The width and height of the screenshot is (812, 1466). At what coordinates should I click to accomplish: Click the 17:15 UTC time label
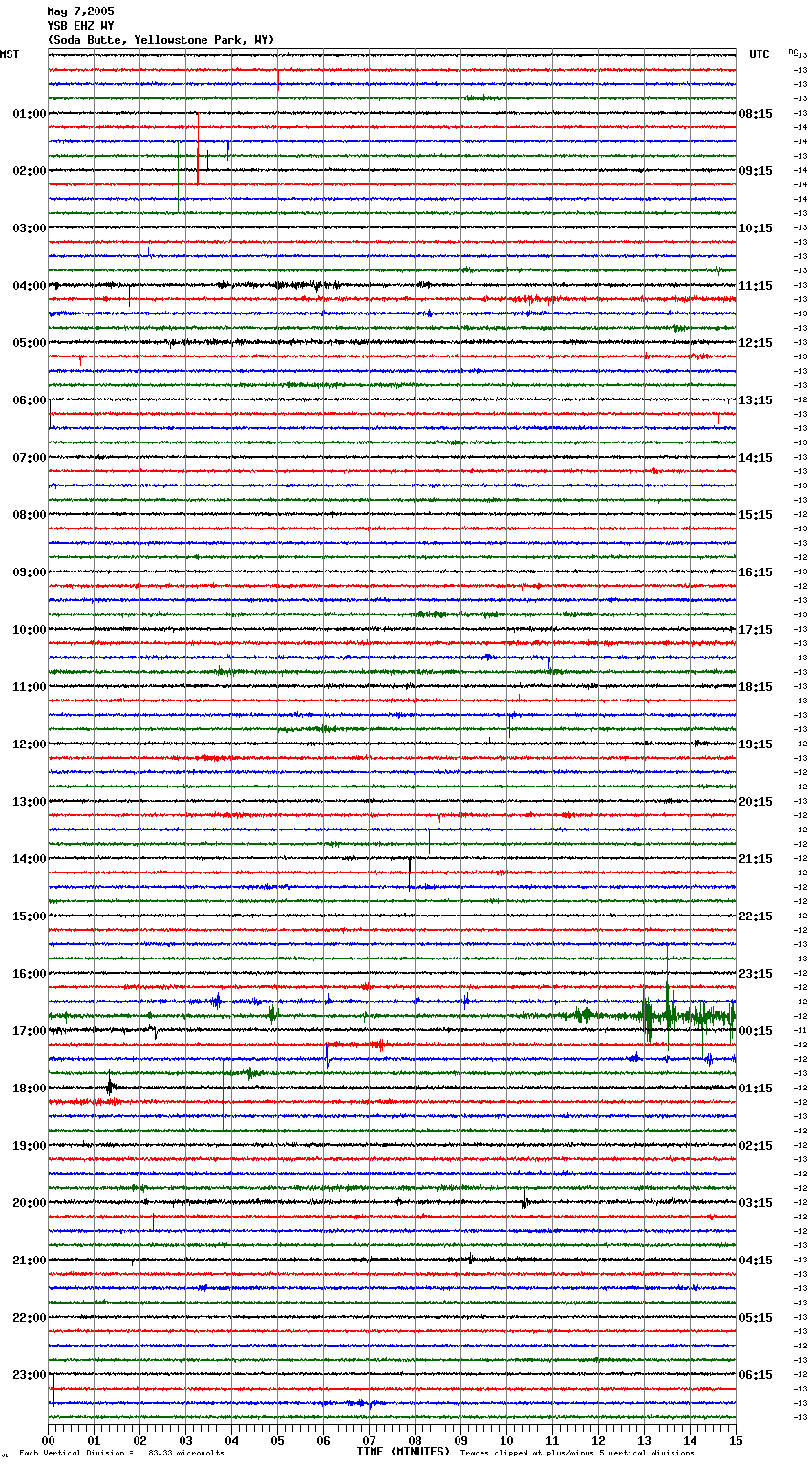pyautogui.click(x=756, y=630)
